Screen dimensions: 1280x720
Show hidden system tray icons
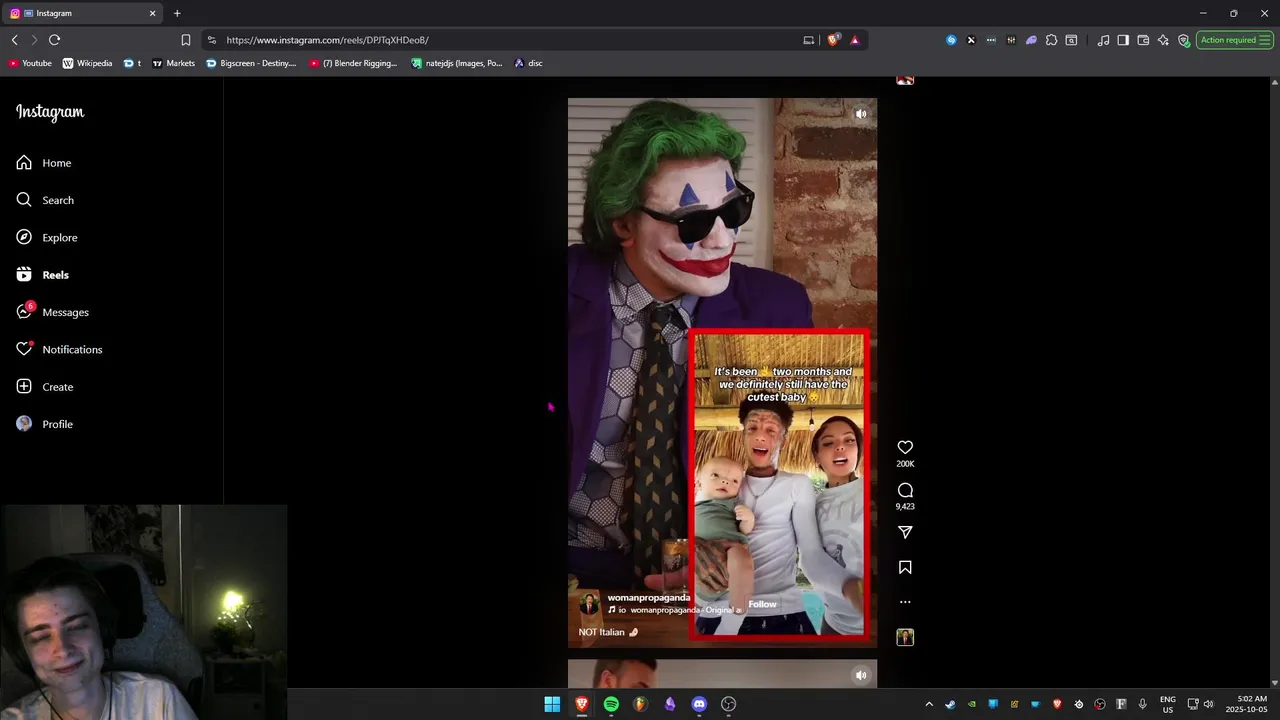click(929, 704)
